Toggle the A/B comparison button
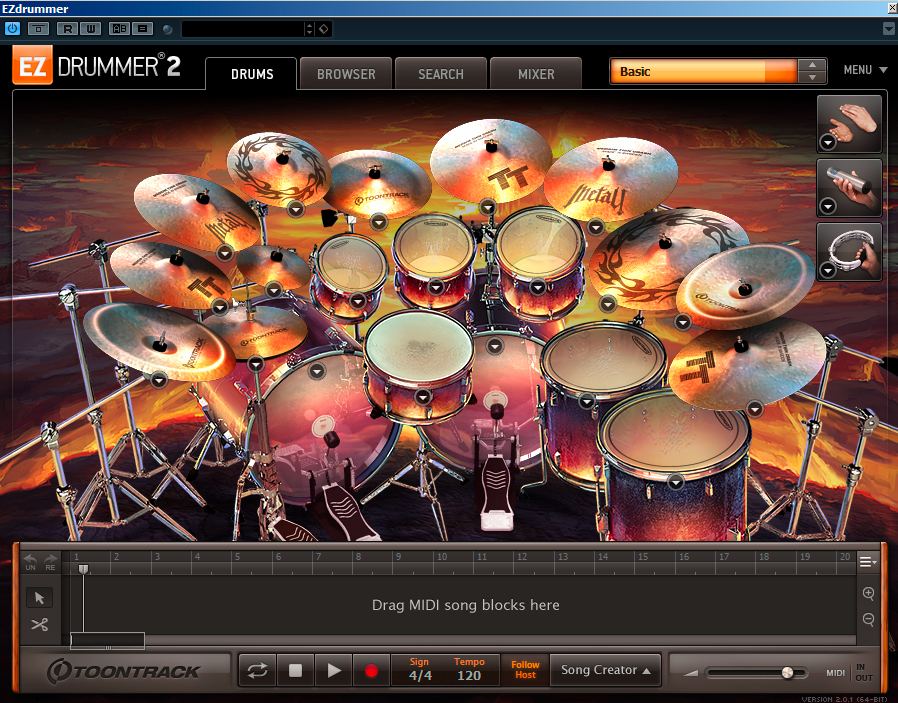This screenshot has height=703, width=898. click(119, 29)
